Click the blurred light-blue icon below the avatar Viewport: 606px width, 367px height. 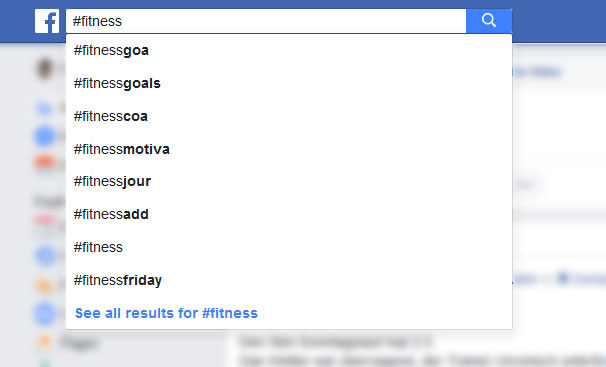click(44, 109)
